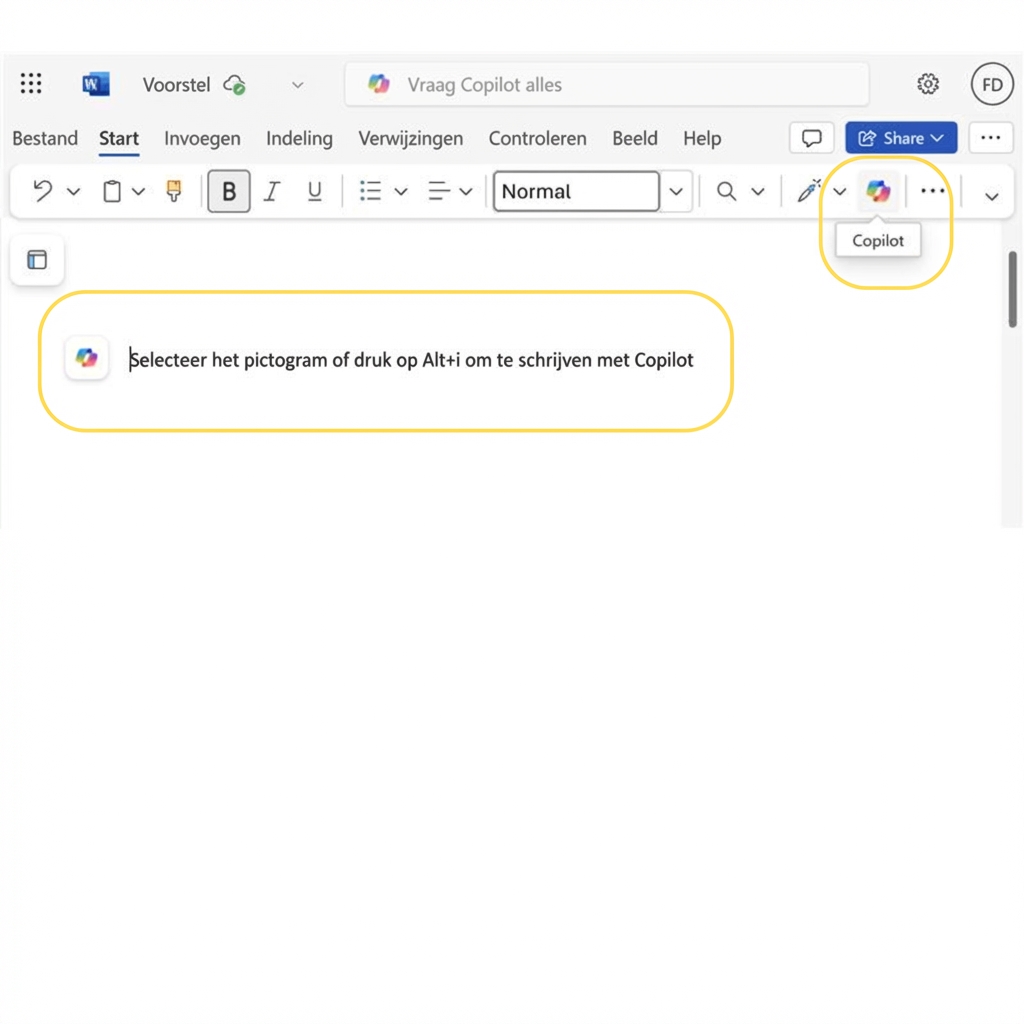The width and height of the screenshot is (1024, 1024).
Task: Click the FD account avatar
Action: pyautogui.click(x=991, y=84)
